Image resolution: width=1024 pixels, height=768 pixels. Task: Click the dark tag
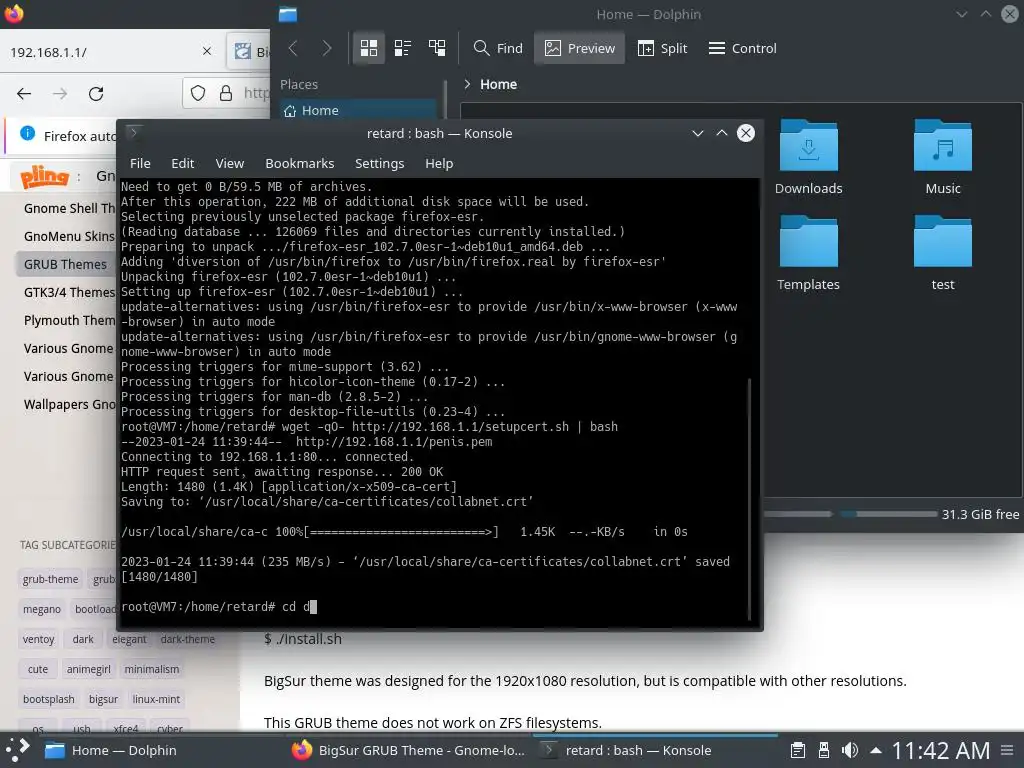83,639
